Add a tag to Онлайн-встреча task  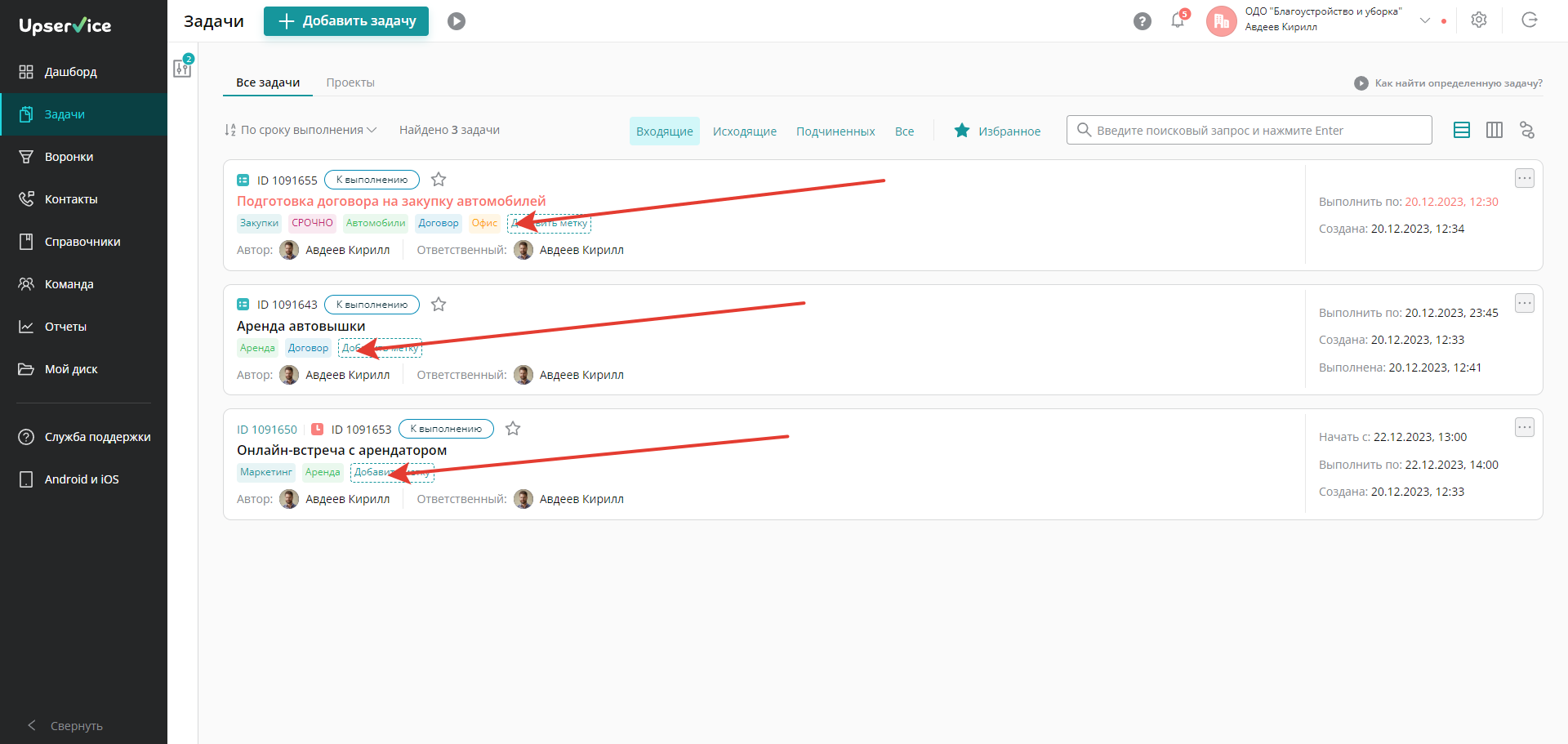click(392, 472)
